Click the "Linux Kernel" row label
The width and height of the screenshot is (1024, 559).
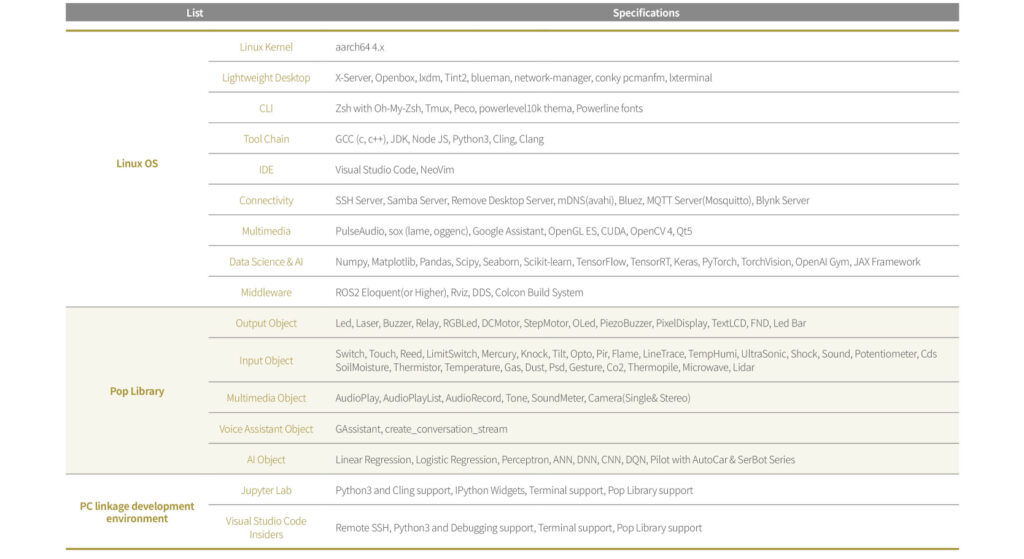(266, 47)
